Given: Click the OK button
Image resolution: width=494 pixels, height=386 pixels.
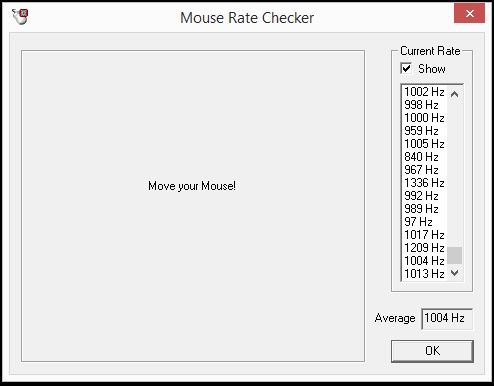Looking at the screenshot, I should point(432,351).
